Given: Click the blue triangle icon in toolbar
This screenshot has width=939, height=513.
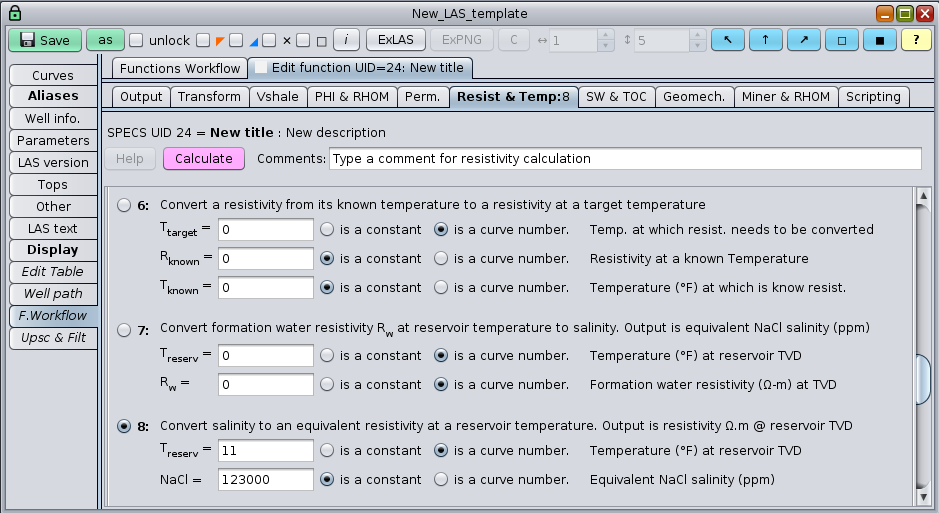Looking at the screenshot, I should [253, 41].
